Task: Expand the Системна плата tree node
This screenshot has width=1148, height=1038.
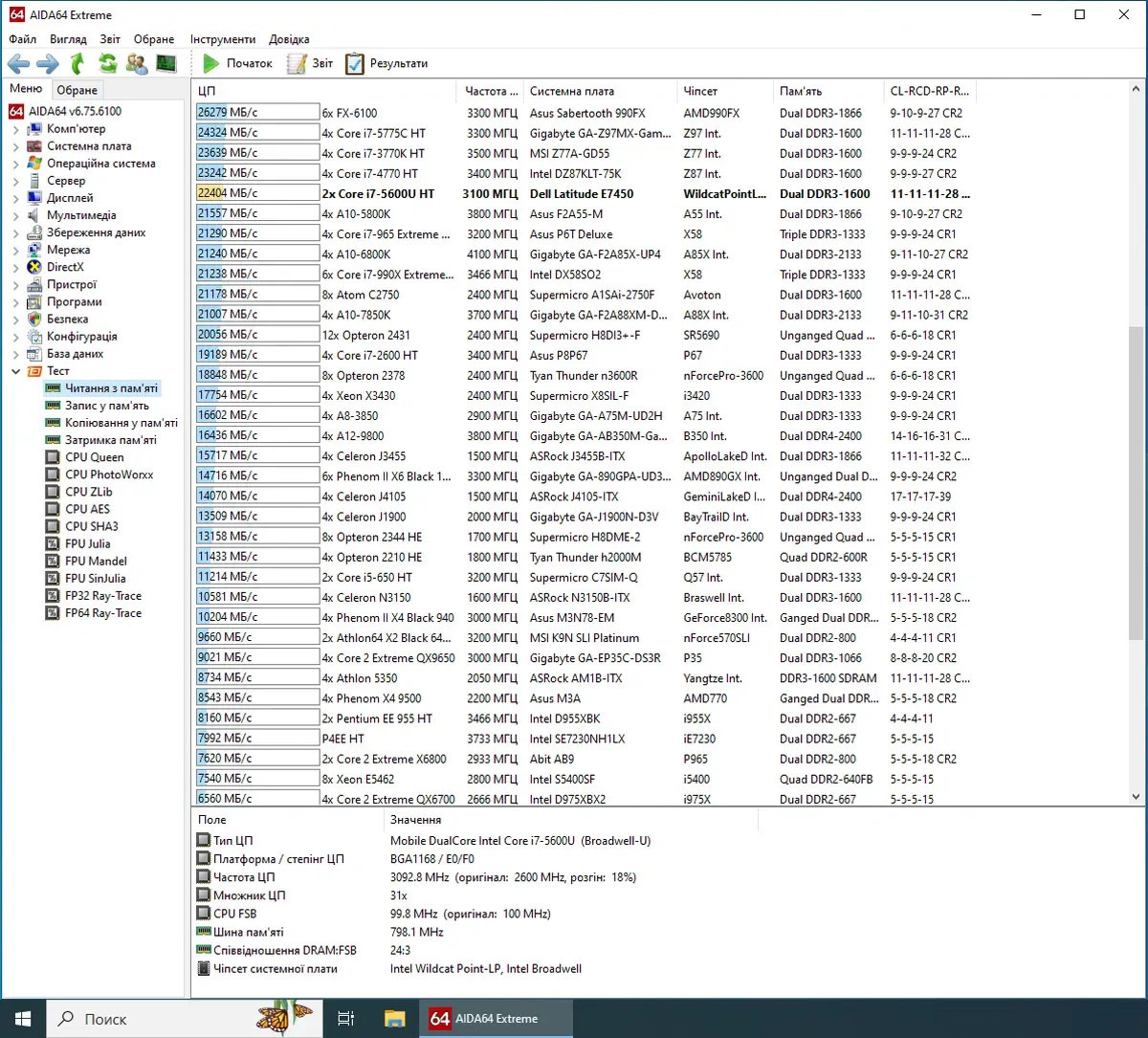Action: [x=16, y=146]
